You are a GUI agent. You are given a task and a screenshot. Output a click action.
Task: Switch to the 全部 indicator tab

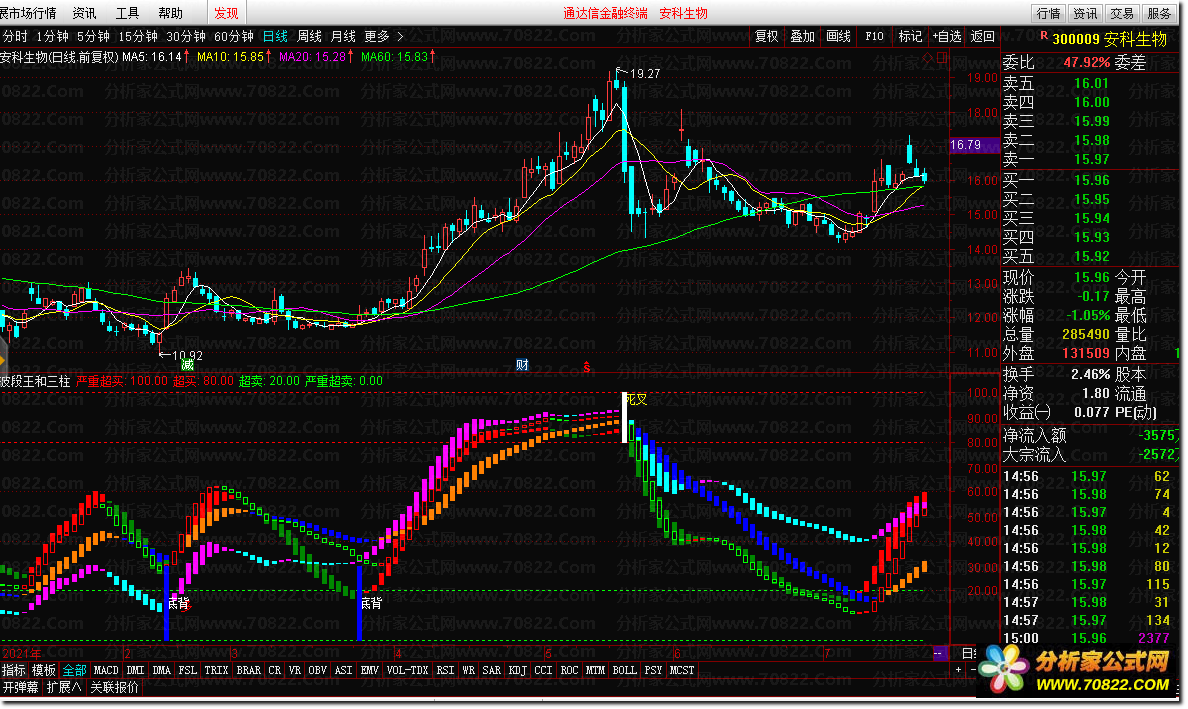point(74,670)
